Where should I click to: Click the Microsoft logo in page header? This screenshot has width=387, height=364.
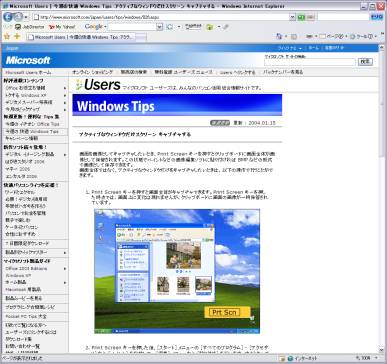(x=28, y=60)
